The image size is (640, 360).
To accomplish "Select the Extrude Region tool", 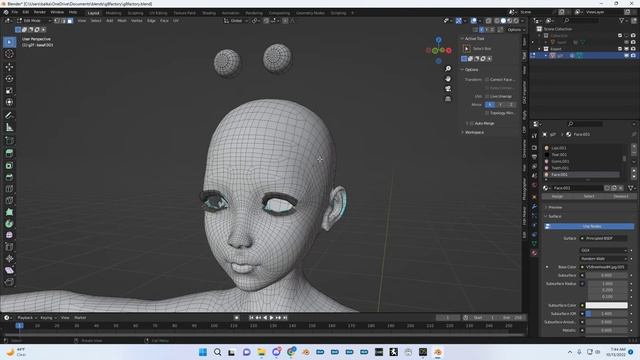I will click(9, 153).
